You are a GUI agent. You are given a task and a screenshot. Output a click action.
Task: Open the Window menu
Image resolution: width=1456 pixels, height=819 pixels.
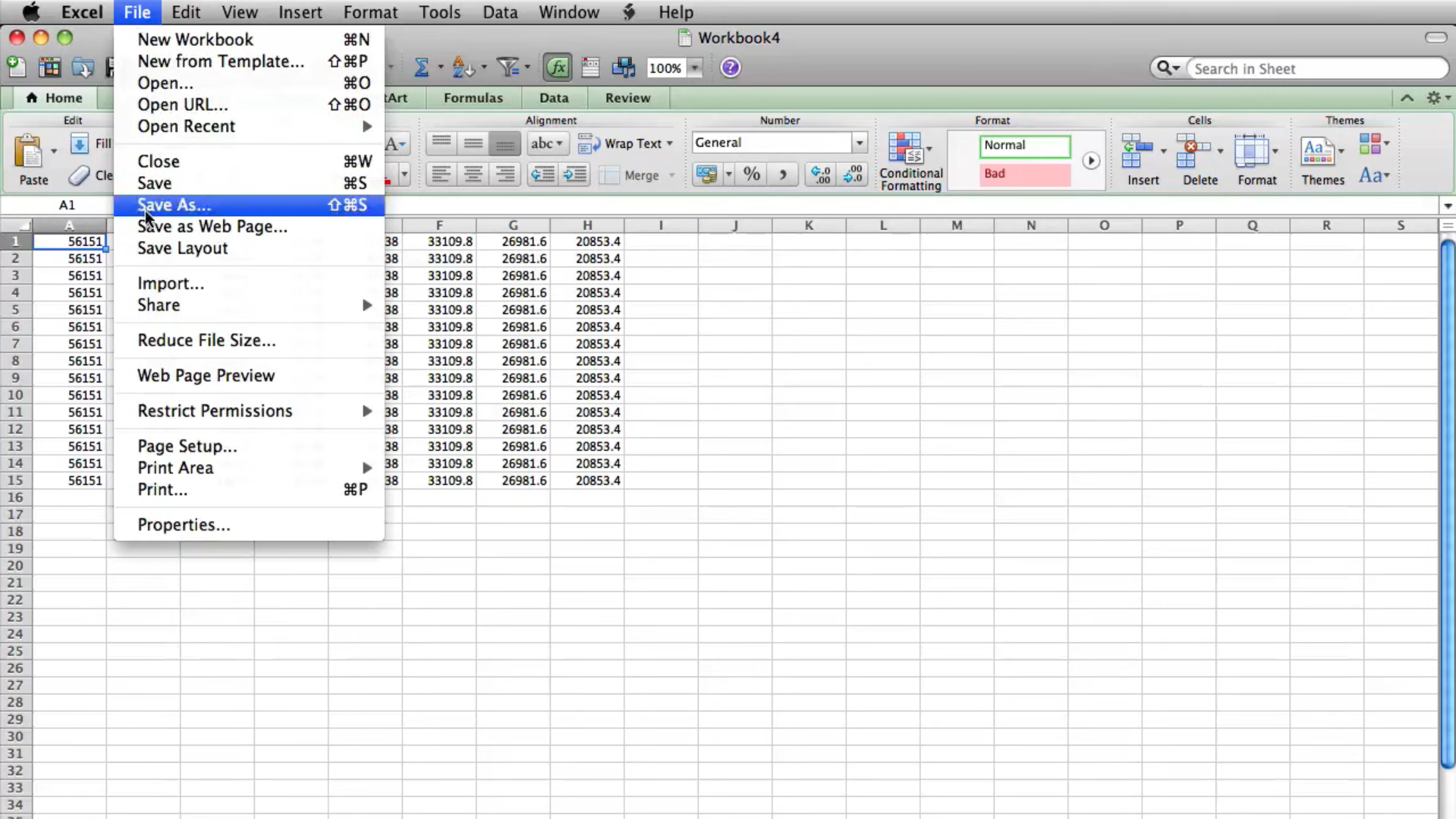tap(568, 12)
